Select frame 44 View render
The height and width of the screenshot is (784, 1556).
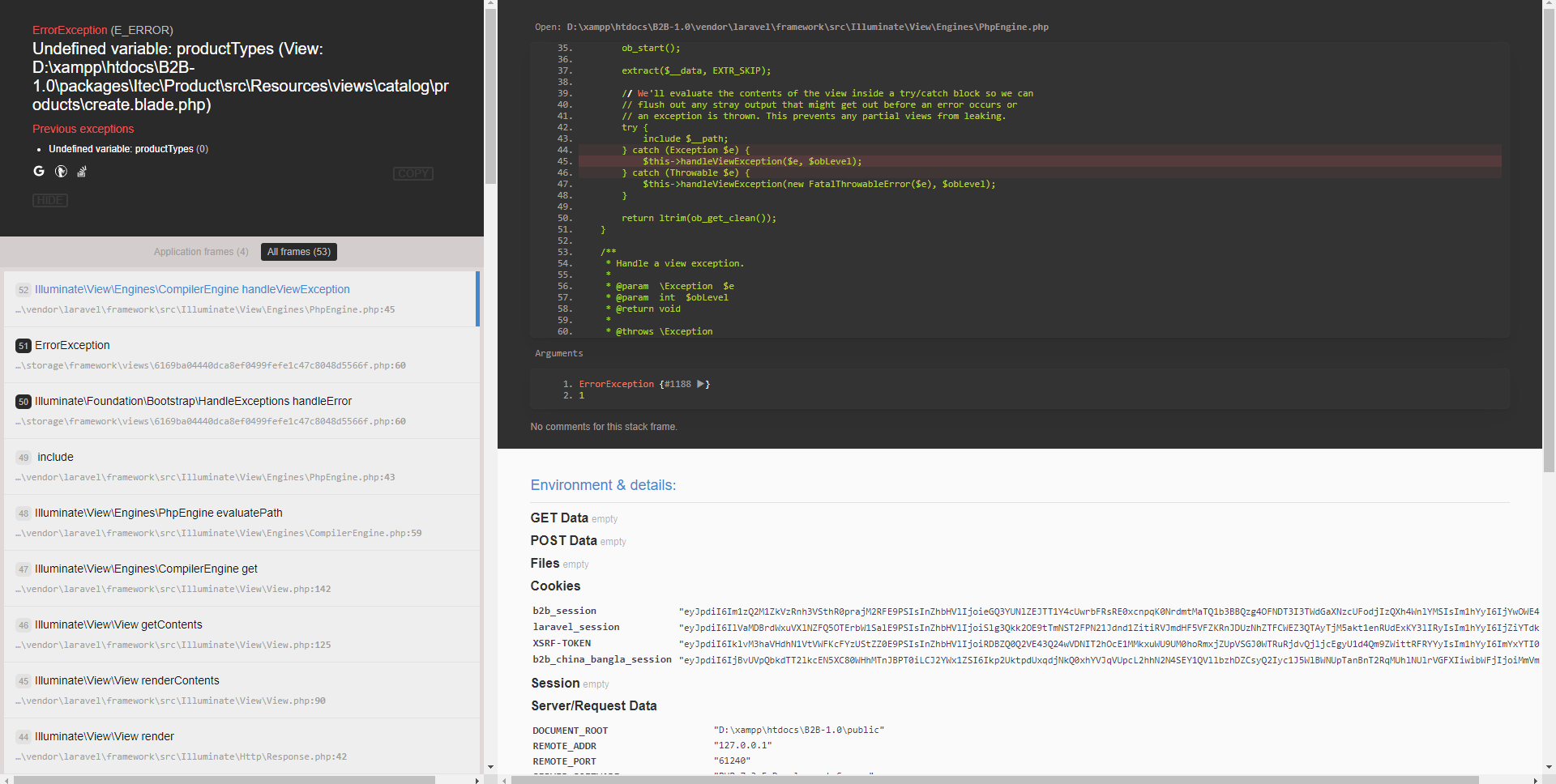(x=242, y=746)
